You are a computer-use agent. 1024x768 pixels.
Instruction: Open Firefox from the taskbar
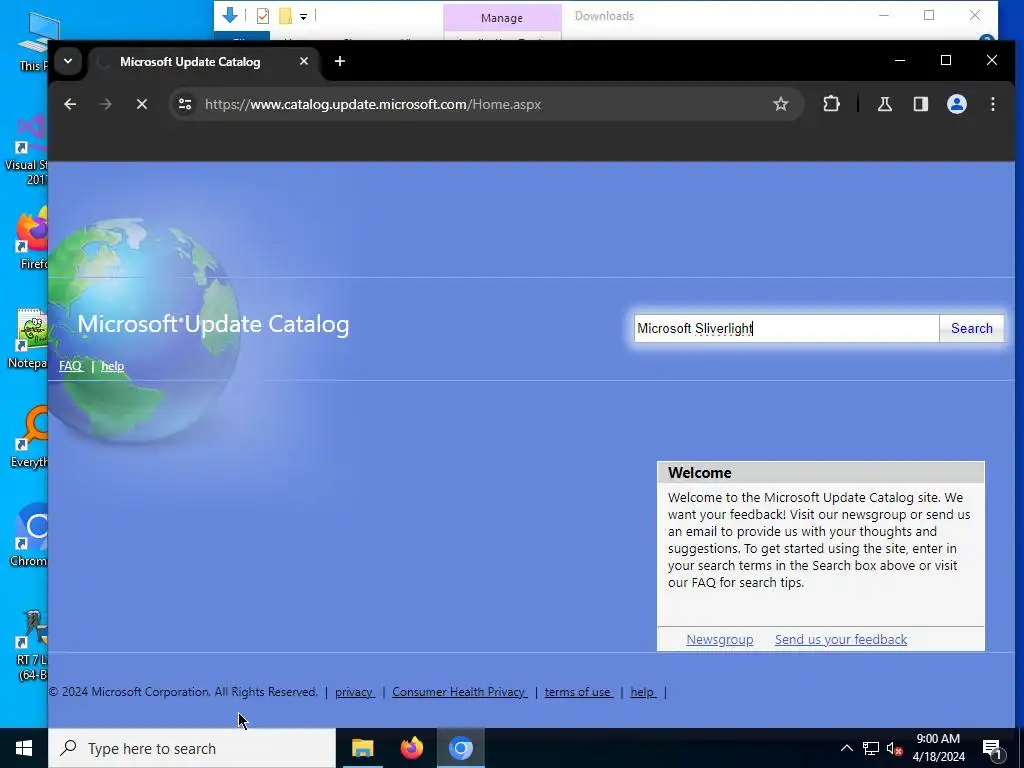tap(411, 748)
